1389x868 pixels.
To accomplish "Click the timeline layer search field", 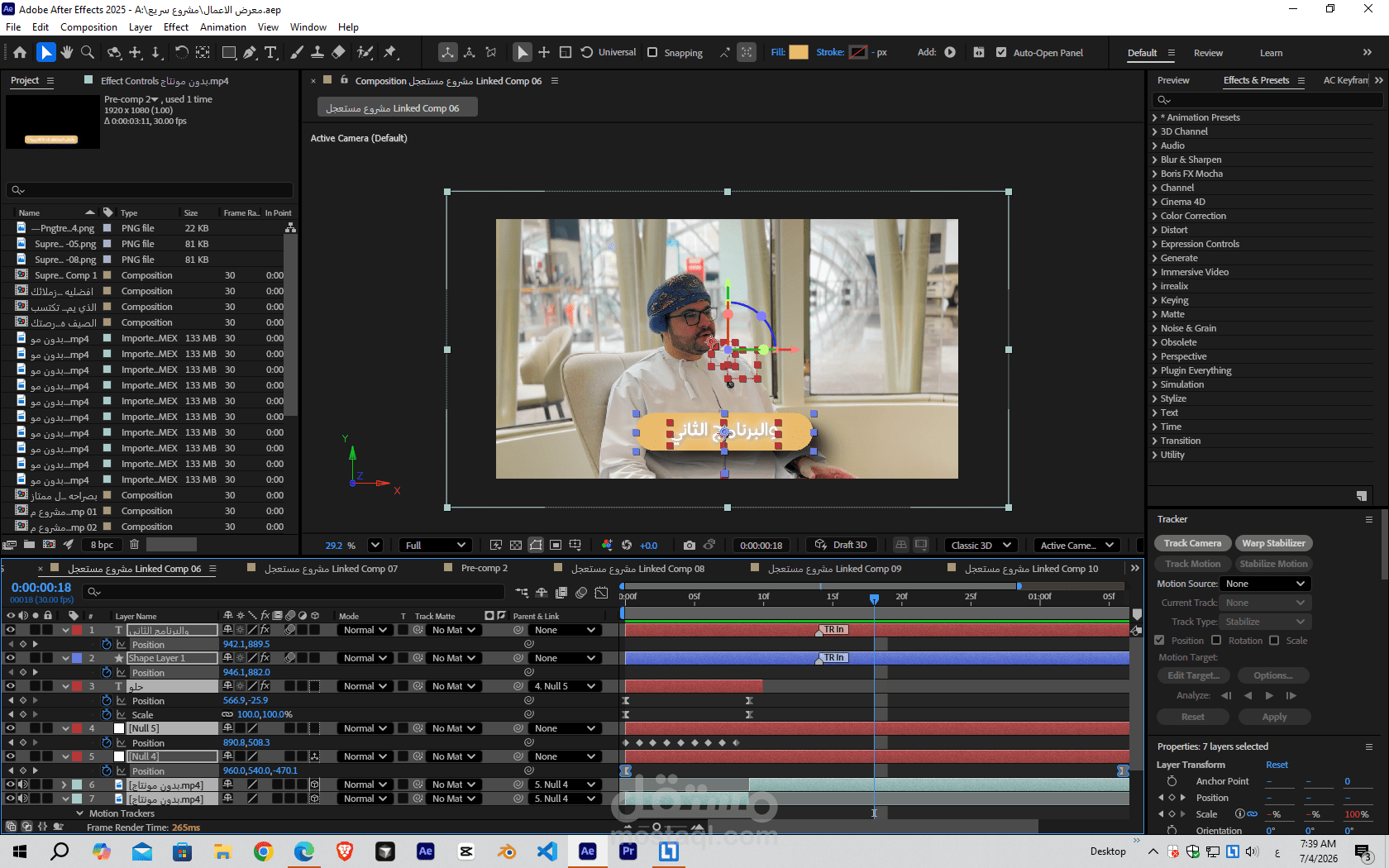I will [x=295, y=591].
